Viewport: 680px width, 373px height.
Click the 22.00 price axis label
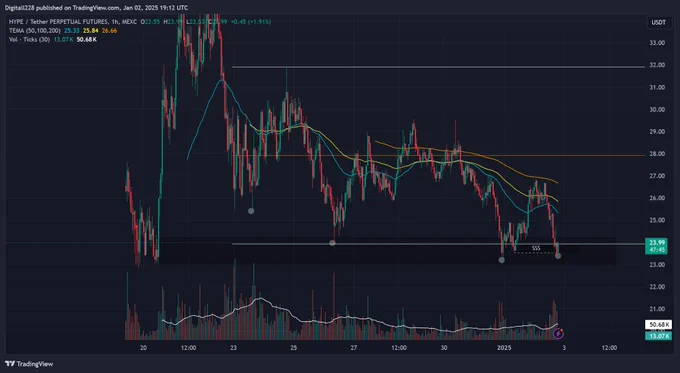point(657,287)
